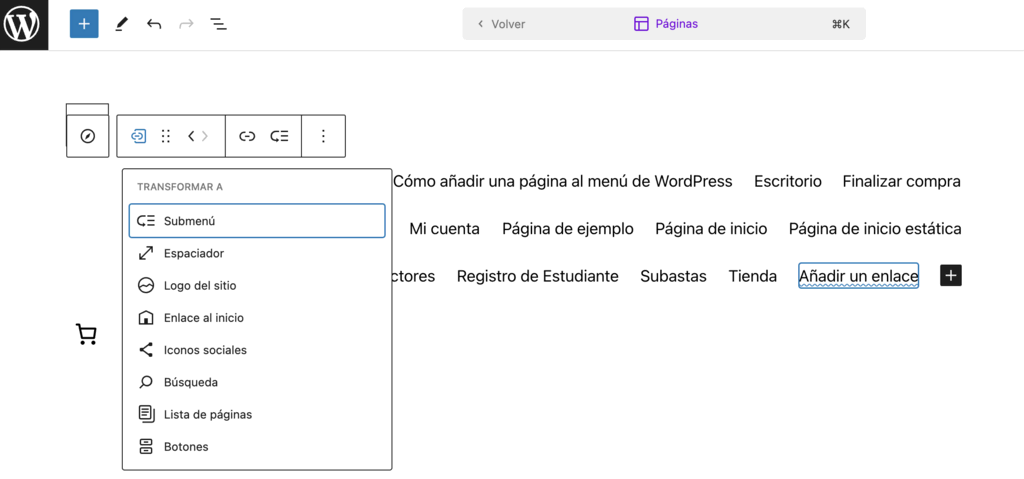The width and height of the screenshot is (1024, 479).
Task: Click the drag handle in block toolbar
Action: 166,136
